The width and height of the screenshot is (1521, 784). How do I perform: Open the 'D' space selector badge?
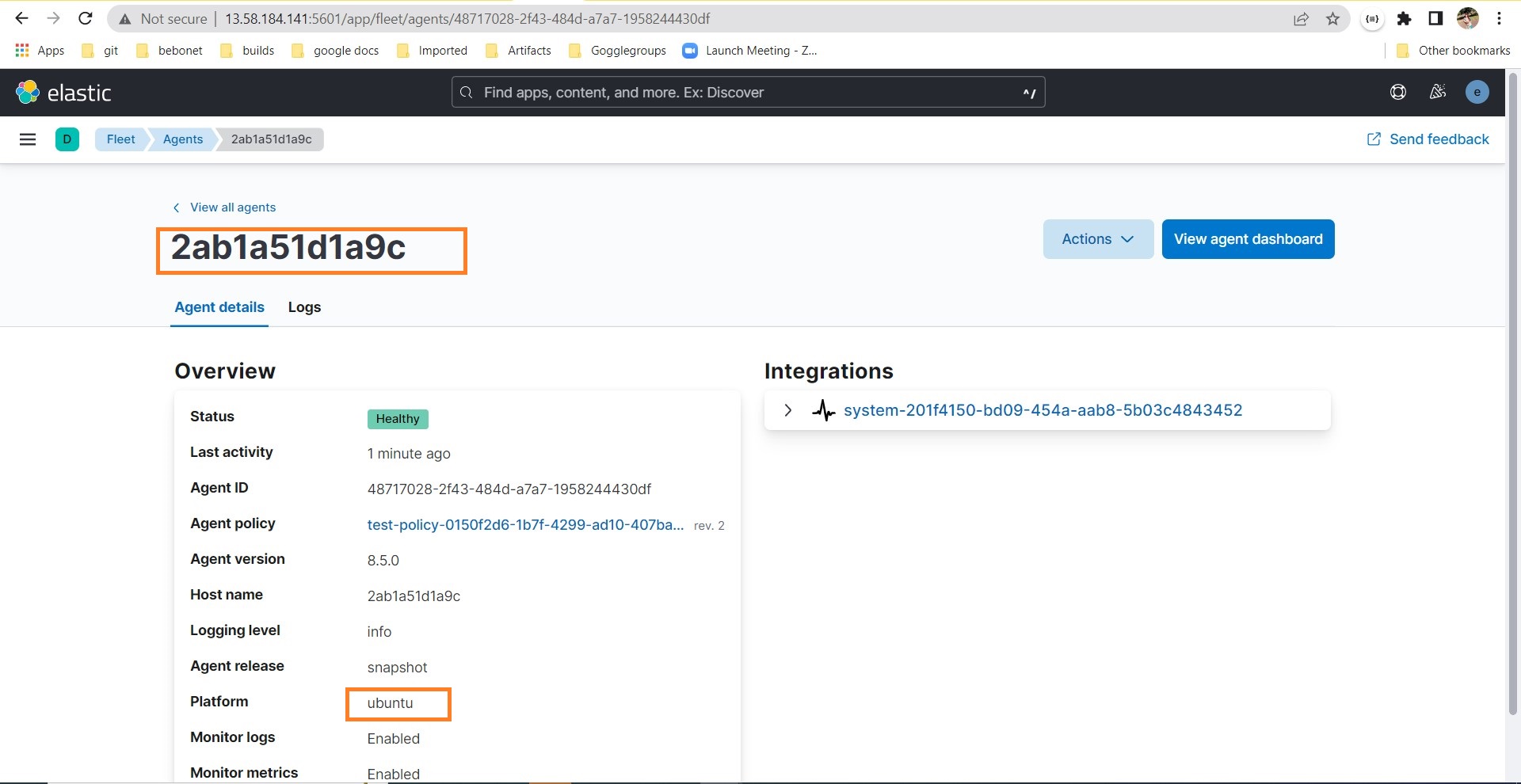click(67, 139)
